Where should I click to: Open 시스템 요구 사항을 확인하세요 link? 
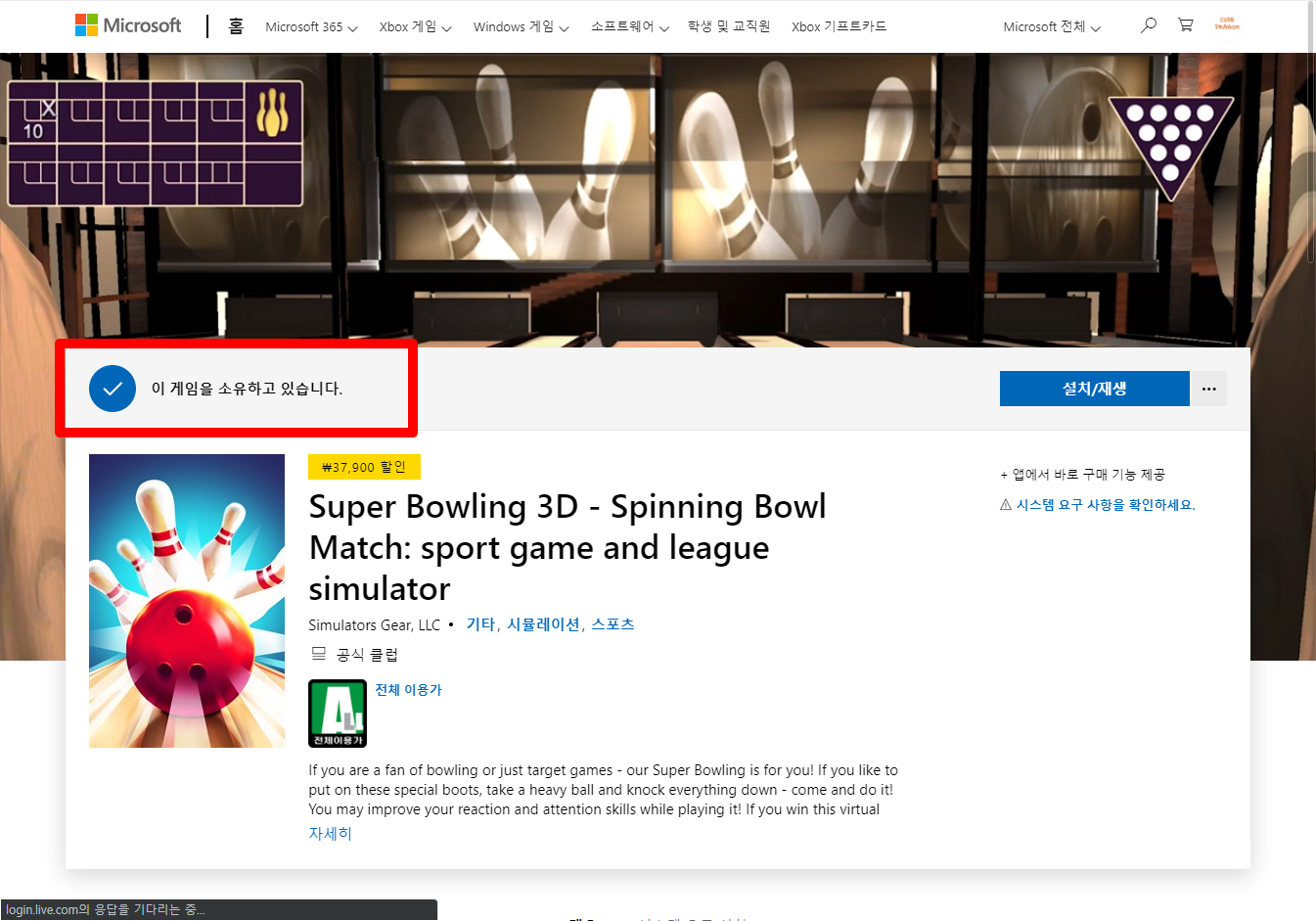1106,505
